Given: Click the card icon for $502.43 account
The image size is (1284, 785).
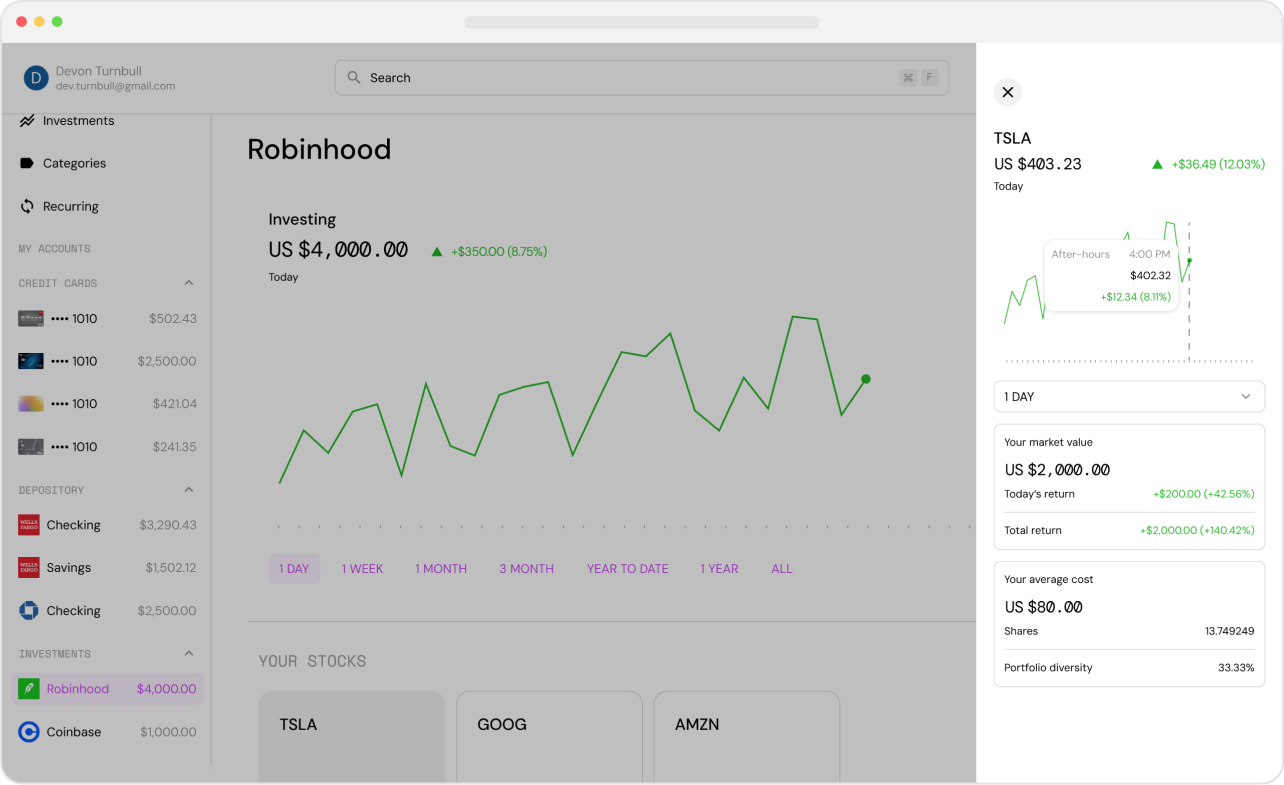Looking at the screenshot, I should (30, 318).
